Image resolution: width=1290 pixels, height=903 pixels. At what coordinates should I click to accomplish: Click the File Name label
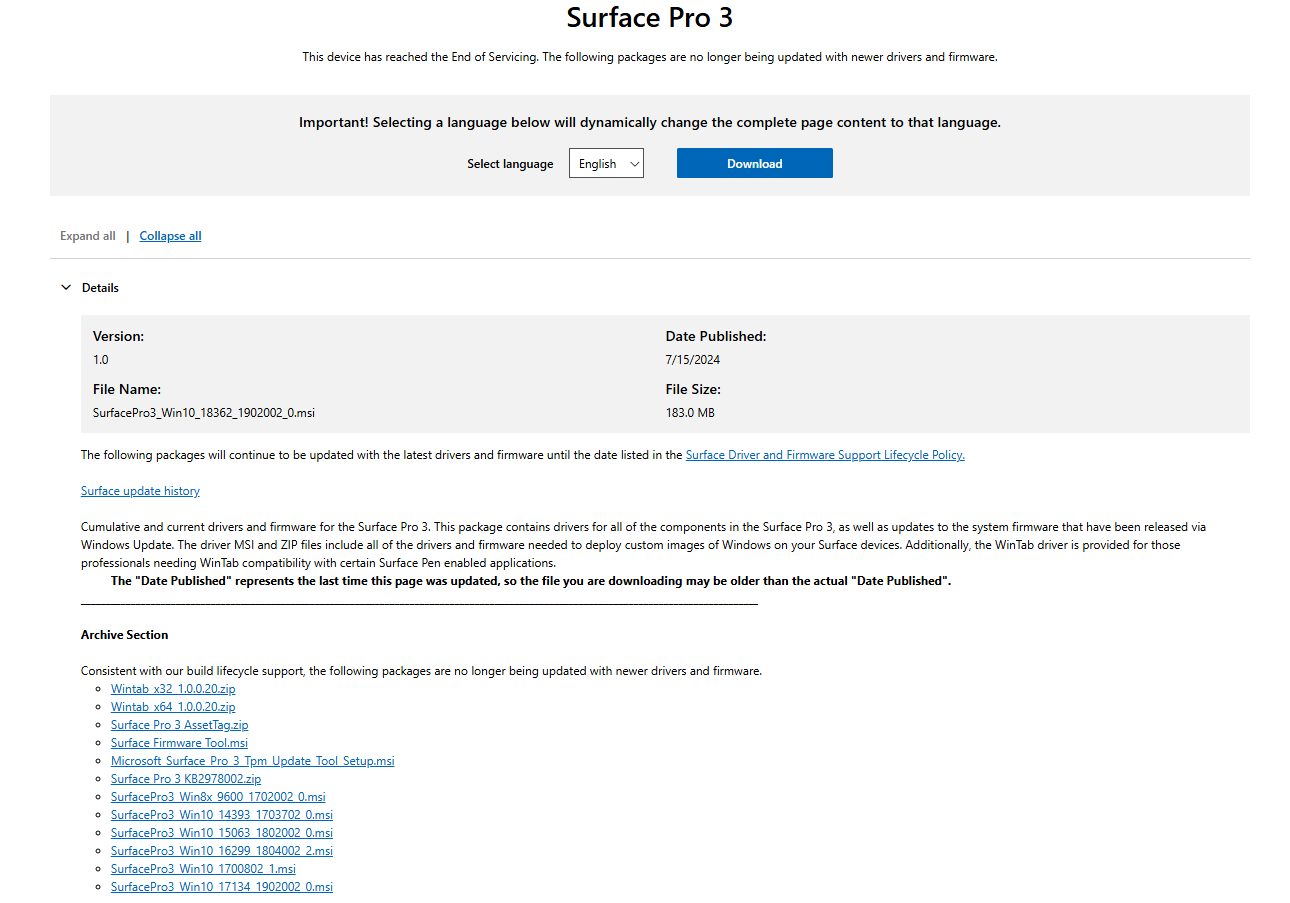[x=127, y=390]
